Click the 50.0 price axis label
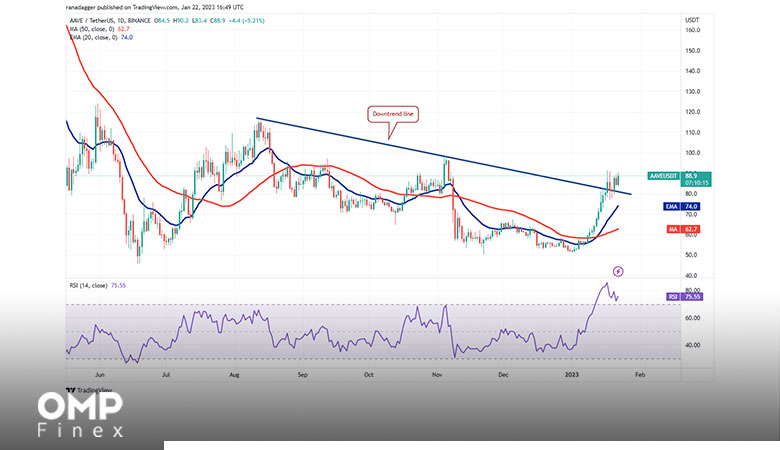Viewport: 780px width, 450px height. pyautogui.click(x=691, y=255)
